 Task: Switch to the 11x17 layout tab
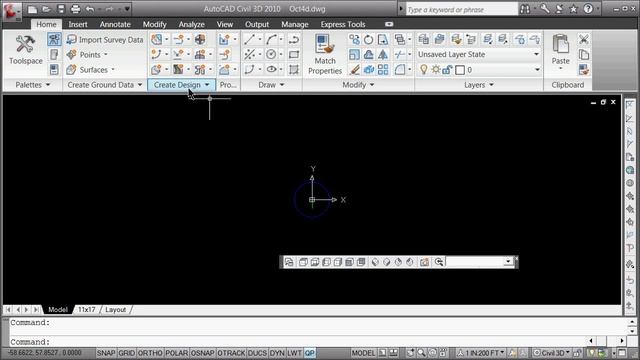pos(87,310)
